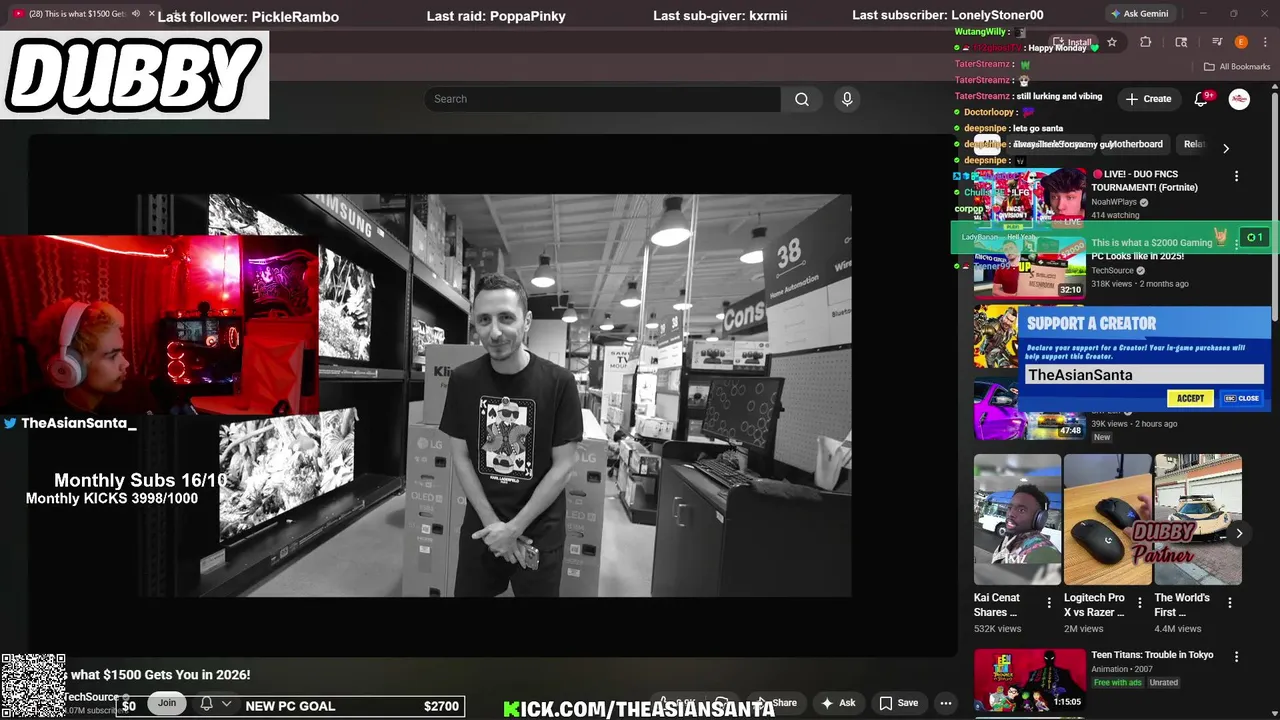
Task: Open The World's First short thumbnail
Action: (x=1198, y=520)
